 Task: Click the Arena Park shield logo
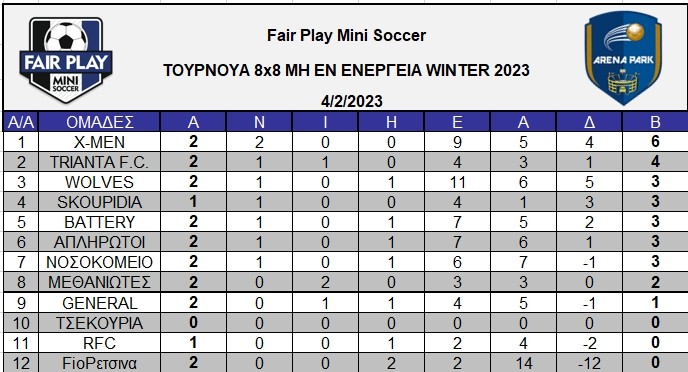click(624, 58)
